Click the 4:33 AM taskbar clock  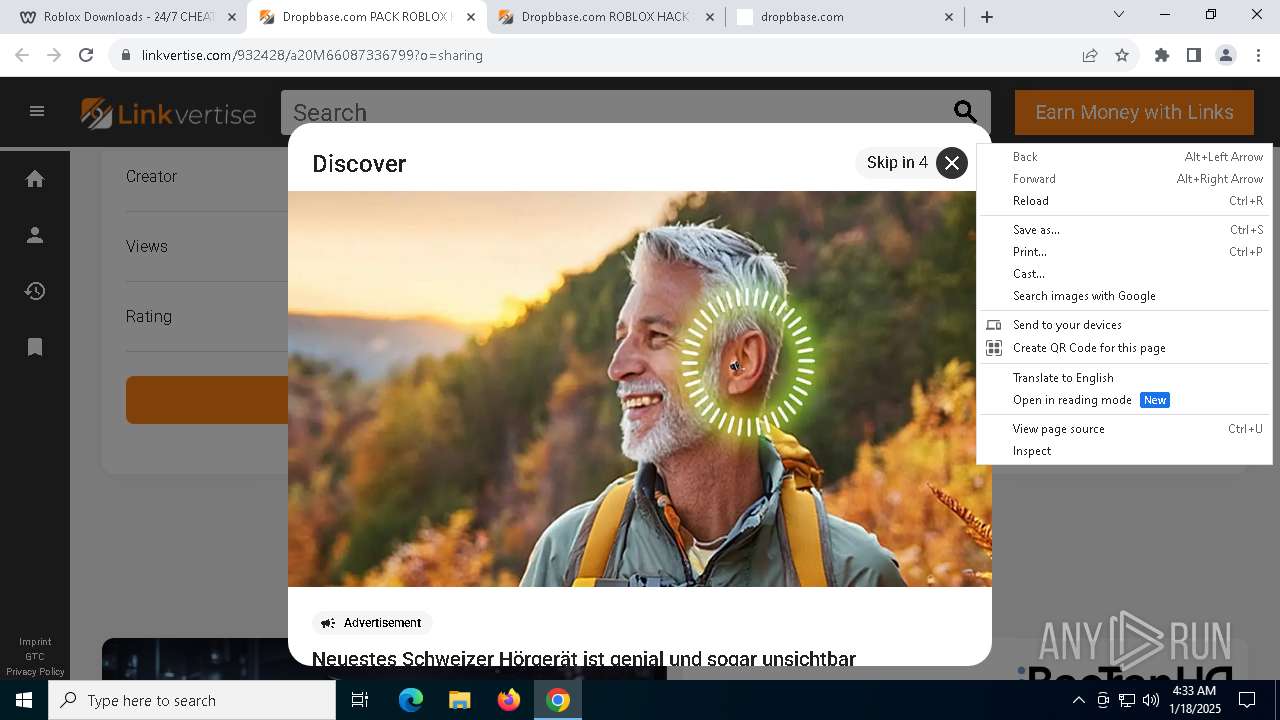(1194, 700)
